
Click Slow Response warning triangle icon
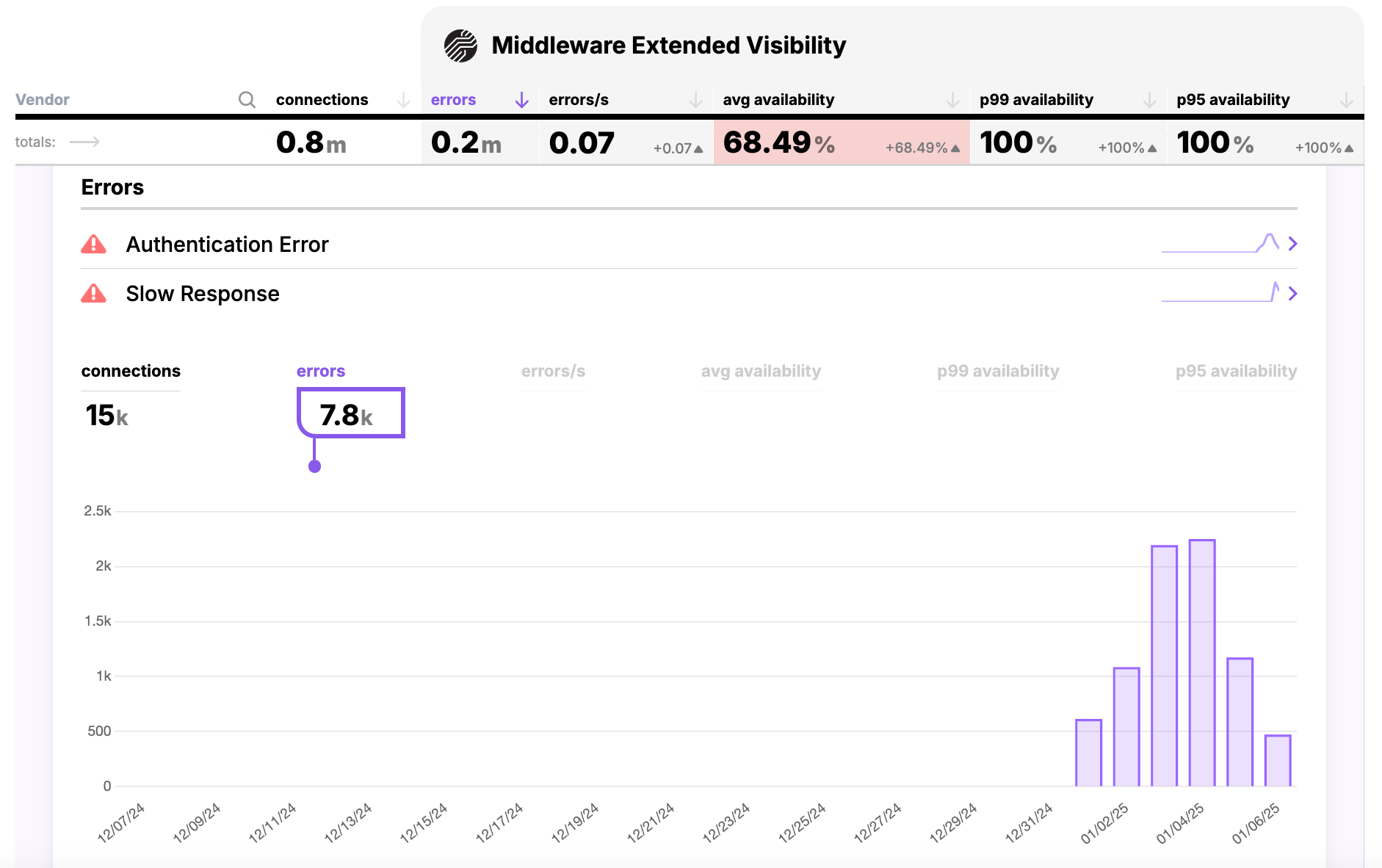(x=93, y=294)
